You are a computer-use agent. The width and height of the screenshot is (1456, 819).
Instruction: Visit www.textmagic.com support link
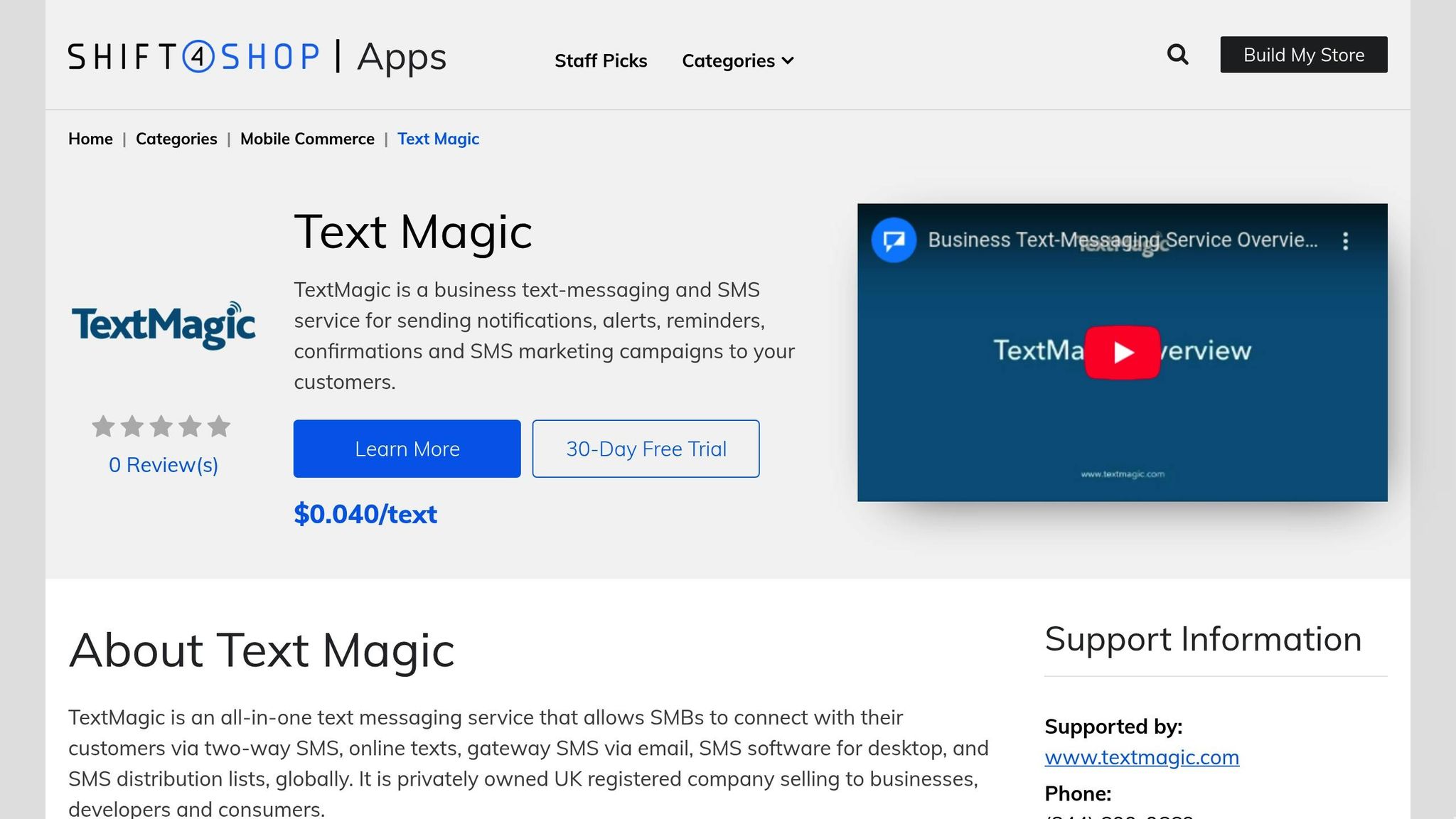pyautogui.click(x=1142, y=757)
